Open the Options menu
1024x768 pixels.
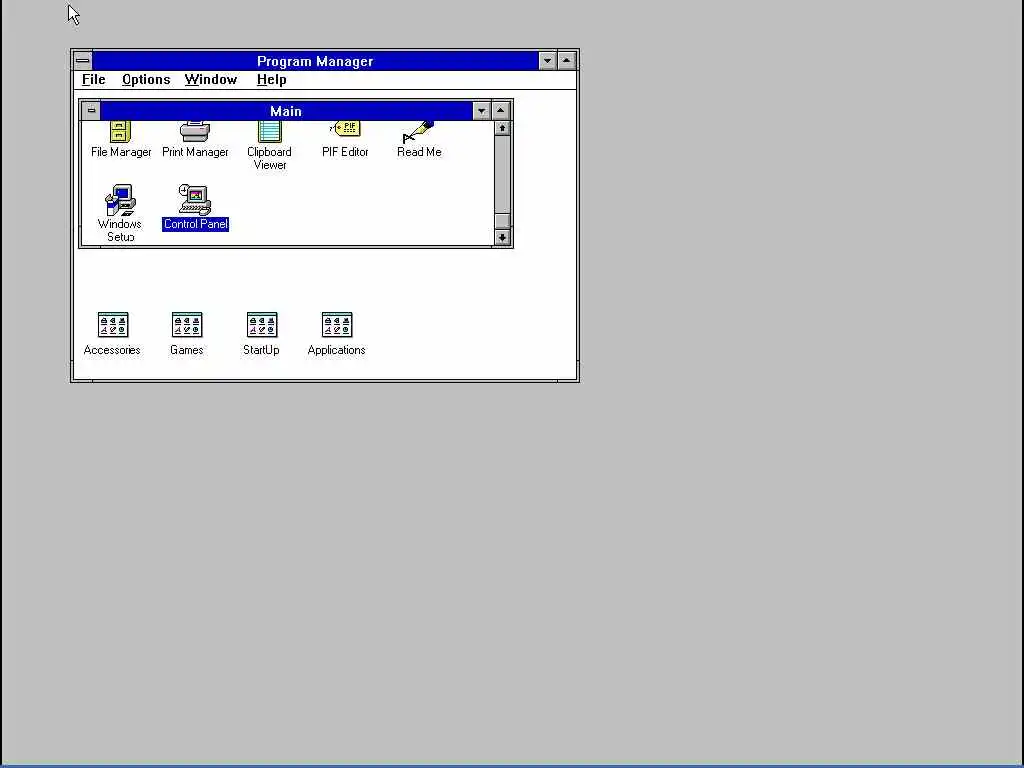[x=146, y=80]
